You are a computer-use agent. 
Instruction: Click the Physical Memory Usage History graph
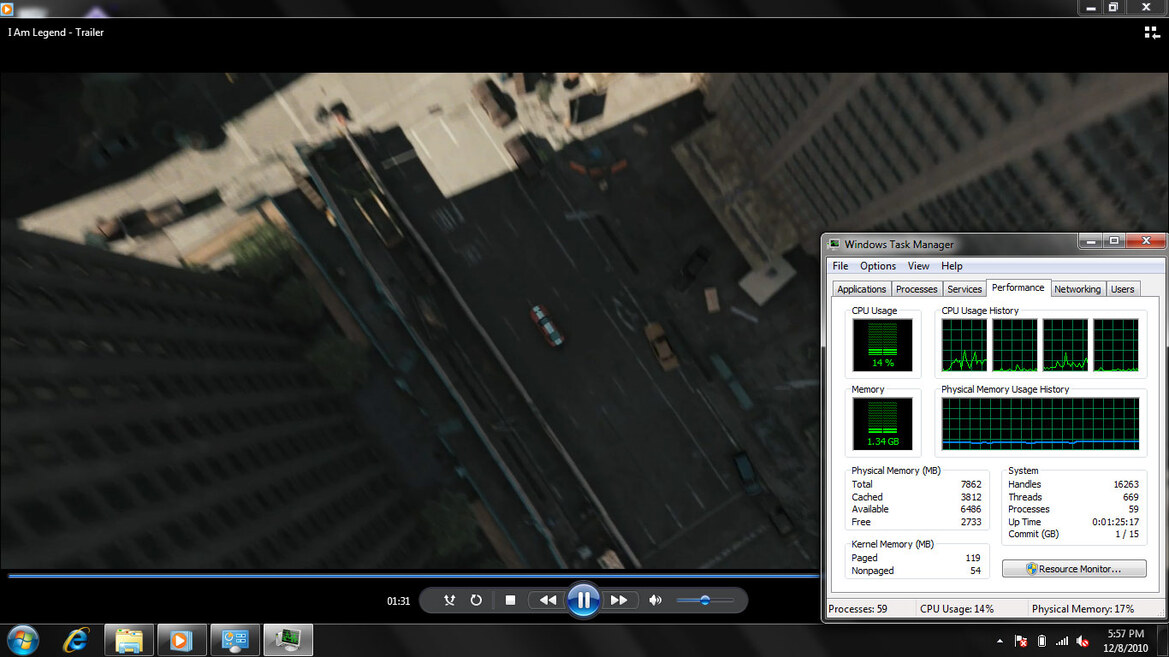[1040, 424]
